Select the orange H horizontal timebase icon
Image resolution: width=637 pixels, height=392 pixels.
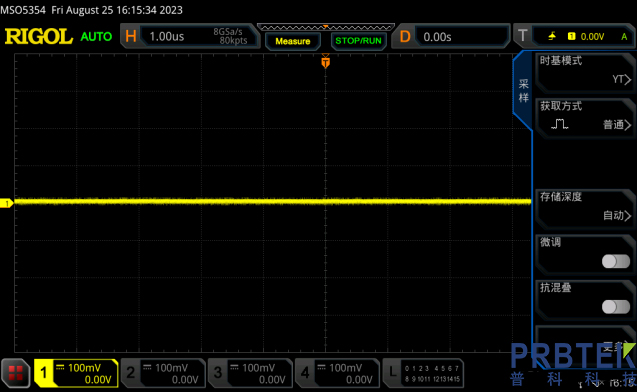point(131,37)
